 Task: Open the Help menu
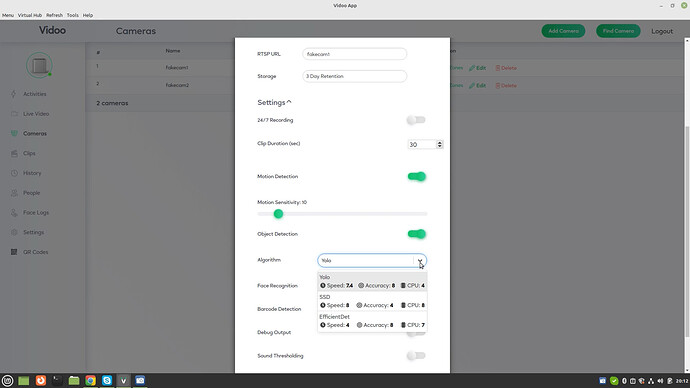88,15
